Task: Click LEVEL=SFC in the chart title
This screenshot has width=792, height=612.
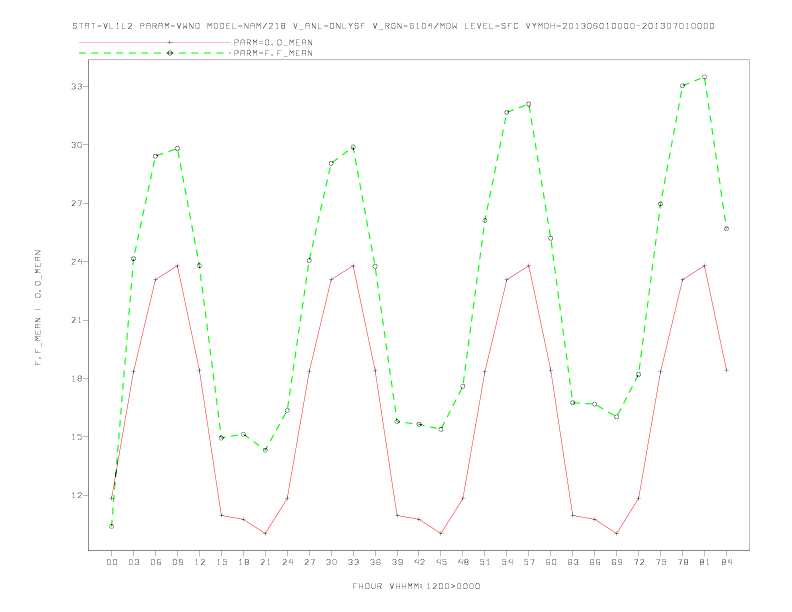Action: click(491, 26)
